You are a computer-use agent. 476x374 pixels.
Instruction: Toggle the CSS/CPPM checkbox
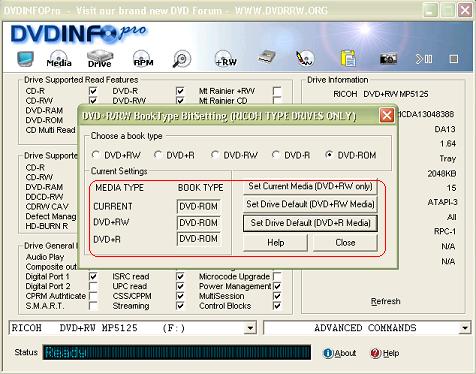pyautogui.click(x=180, y=296)
